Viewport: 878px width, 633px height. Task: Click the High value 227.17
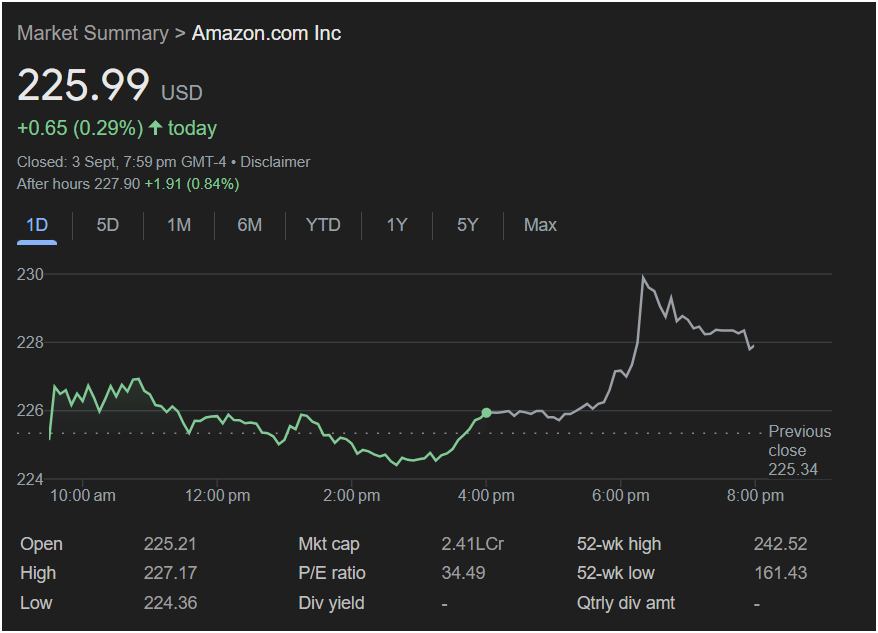(170, 573)
